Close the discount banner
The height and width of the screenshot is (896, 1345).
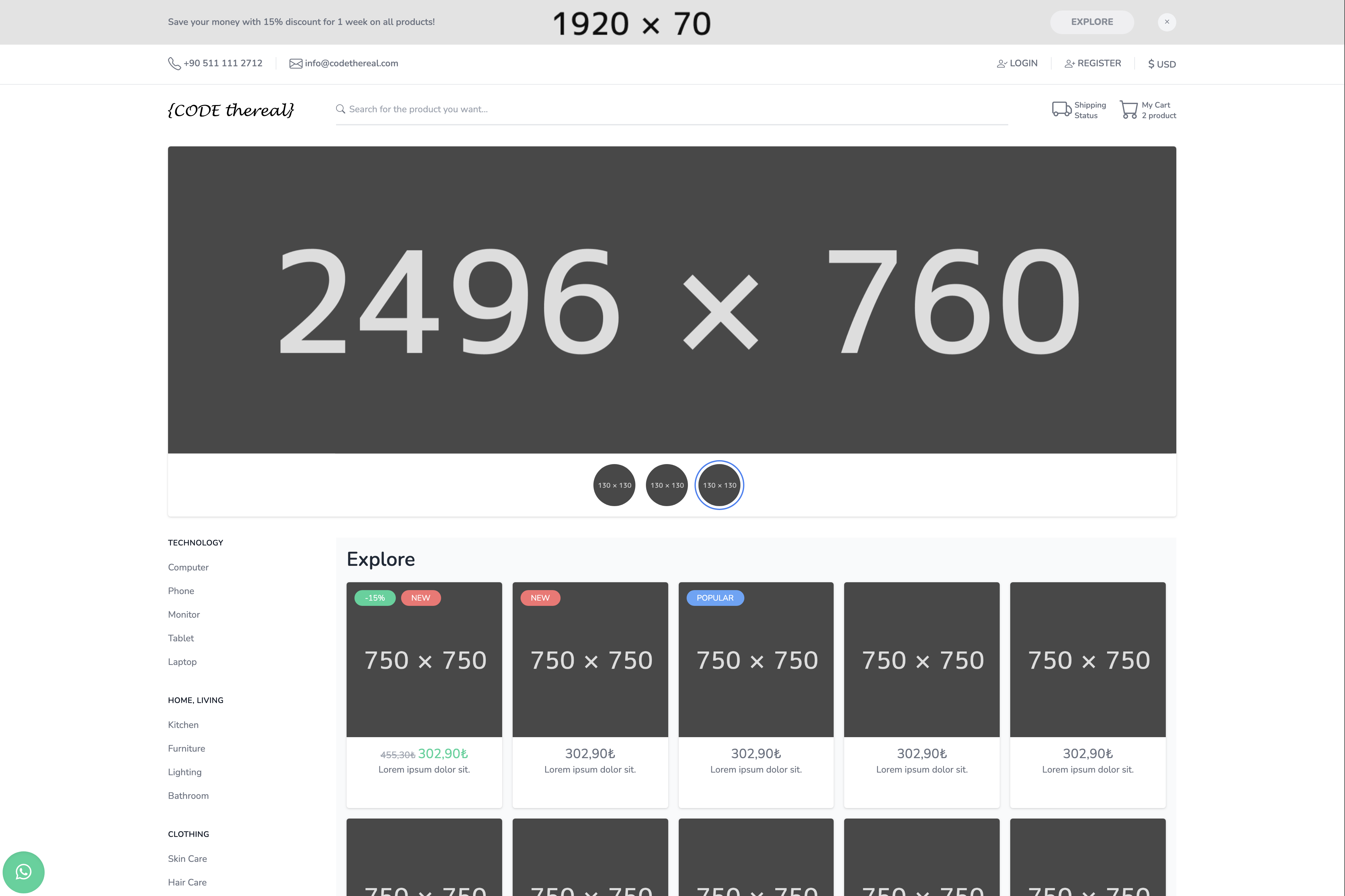click(1167, 22)
